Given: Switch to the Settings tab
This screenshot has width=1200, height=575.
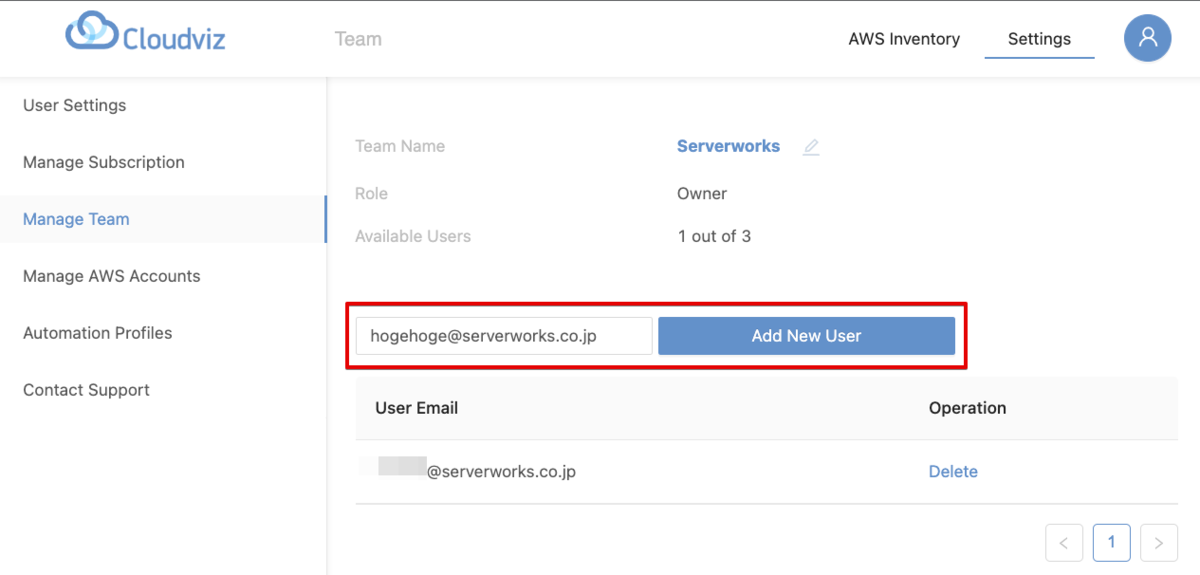Looking at the screenshot, I should pyautogui.click(x=1039, y=39).
